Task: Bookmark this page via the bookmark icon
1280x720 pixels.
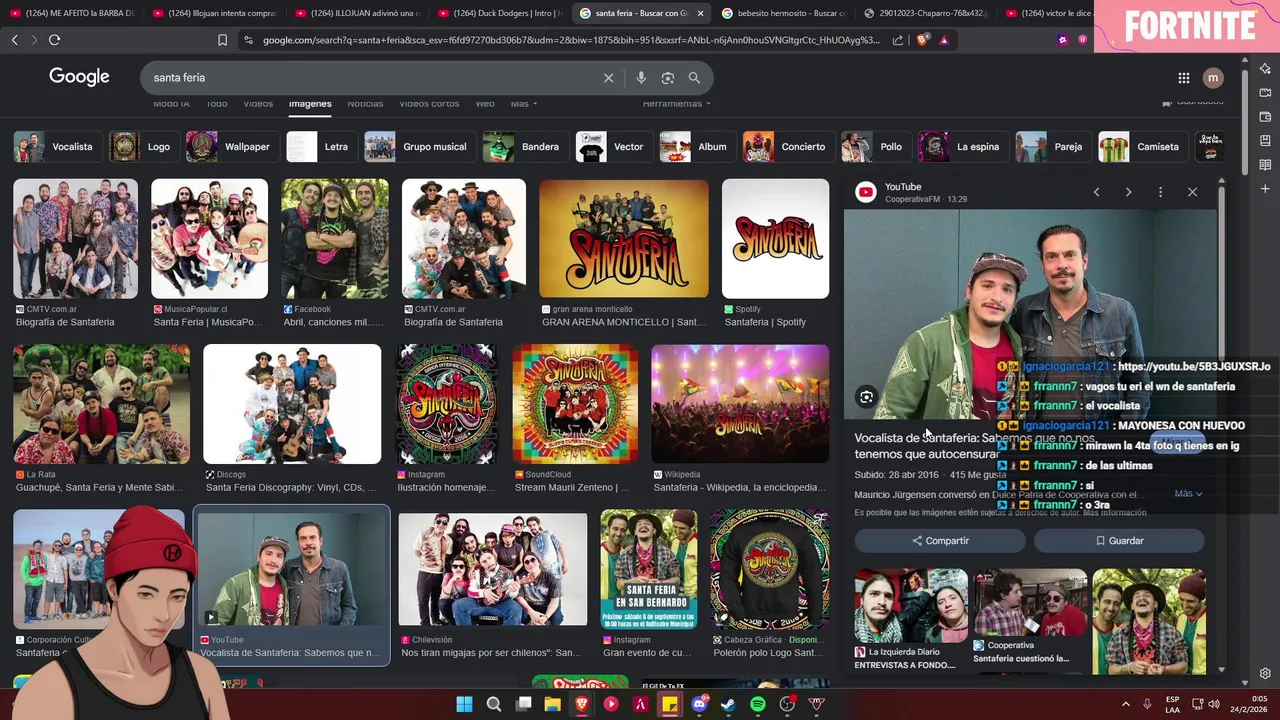Action: (x=222, y=40)
